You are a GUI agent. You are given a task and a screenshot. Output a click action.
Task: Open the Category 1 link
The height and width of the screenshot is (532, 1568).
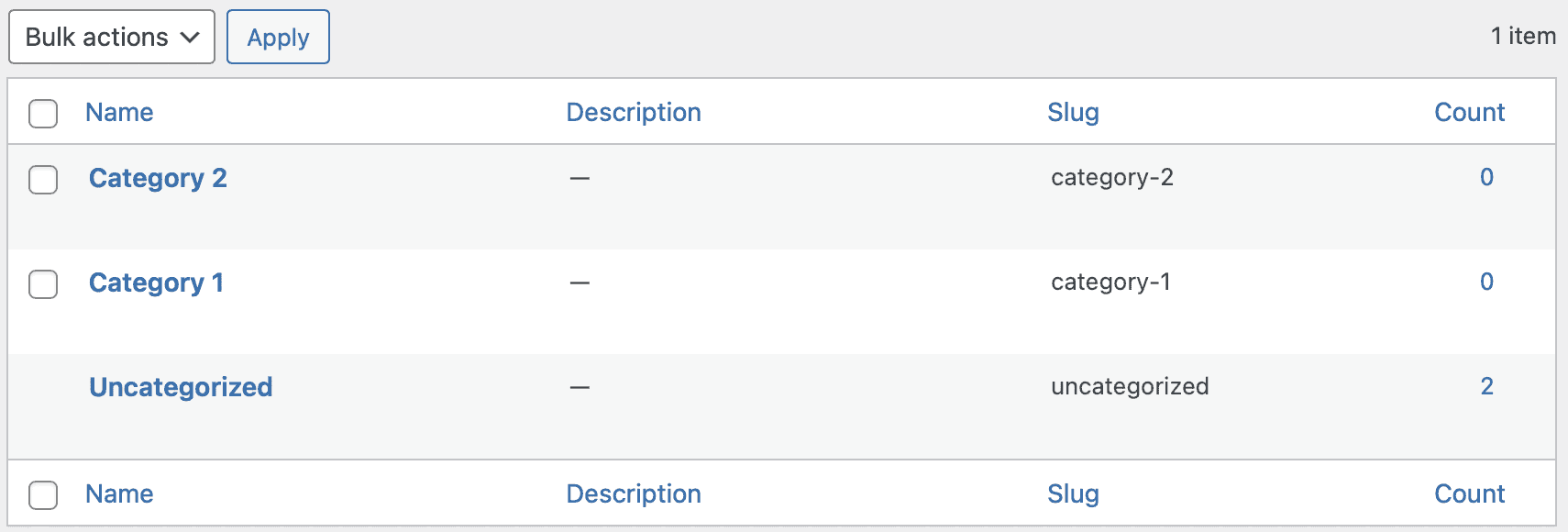pyautogui.click(x=156, y=283)
